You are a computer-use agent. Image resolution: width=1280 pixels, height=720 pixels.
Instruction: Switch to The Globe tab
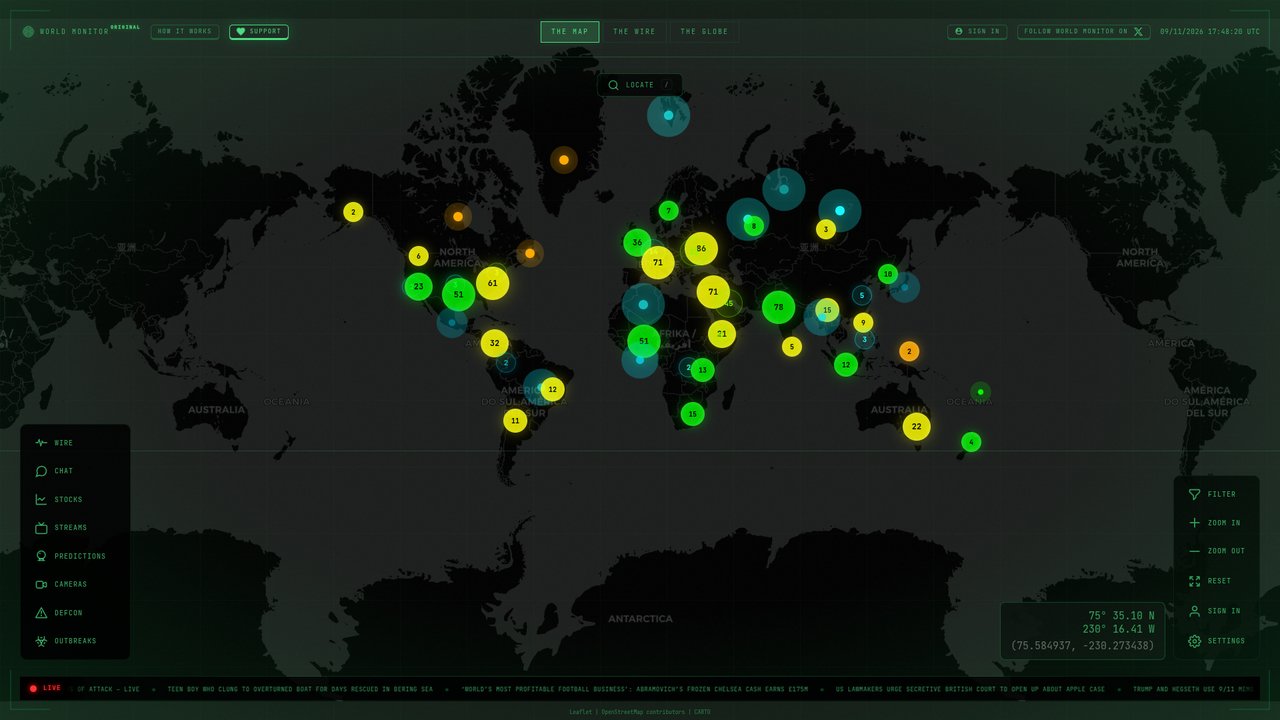coord(704,32)
